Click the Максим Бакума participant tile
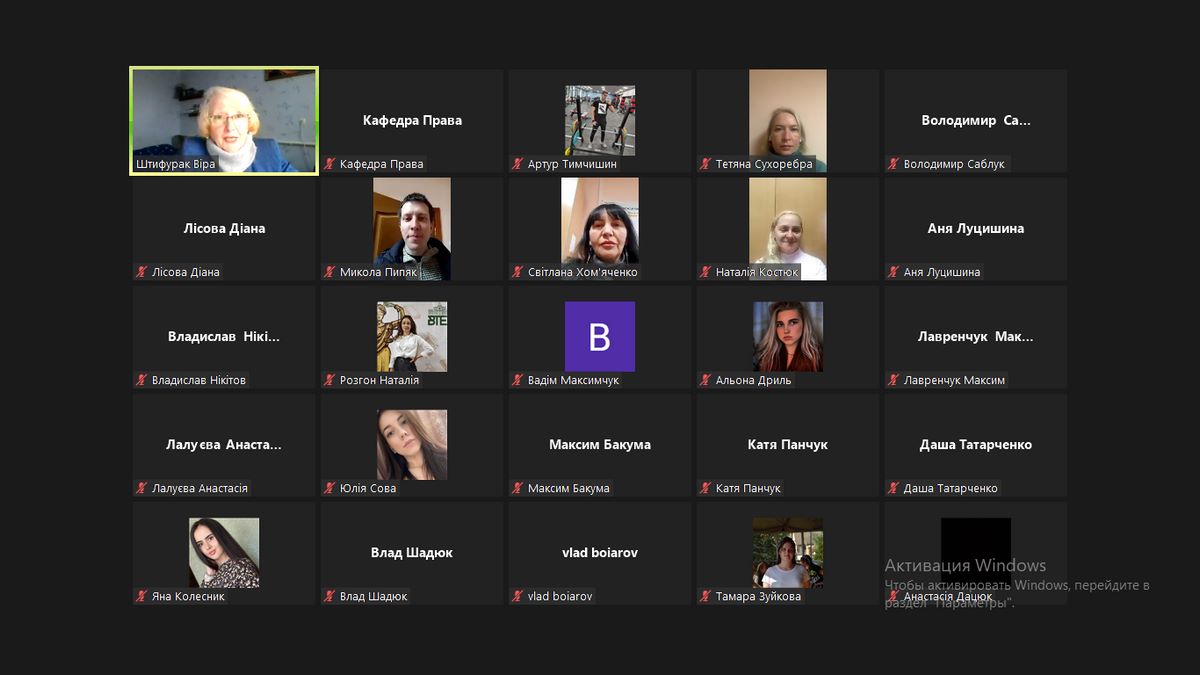1200x675 pixels. [x=600, y=445]
